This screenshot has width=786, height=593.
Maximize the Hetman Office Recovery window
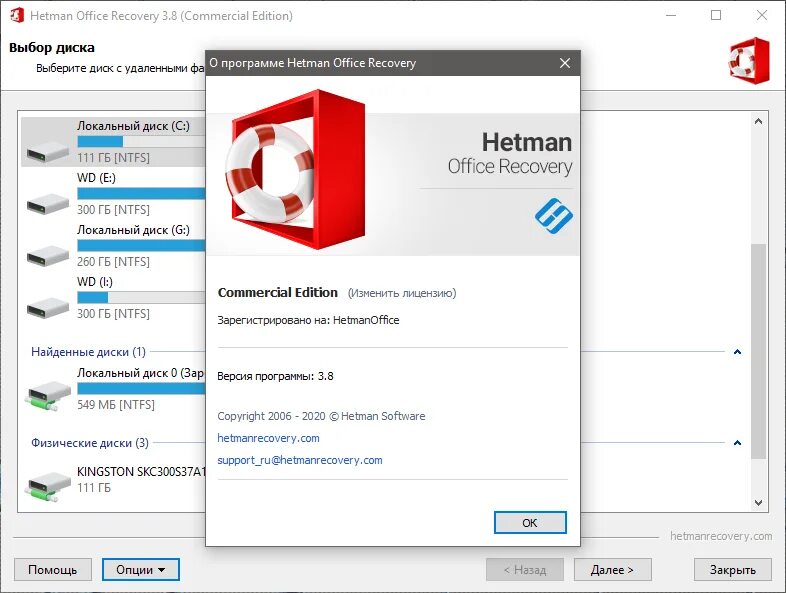click(716, 16)
